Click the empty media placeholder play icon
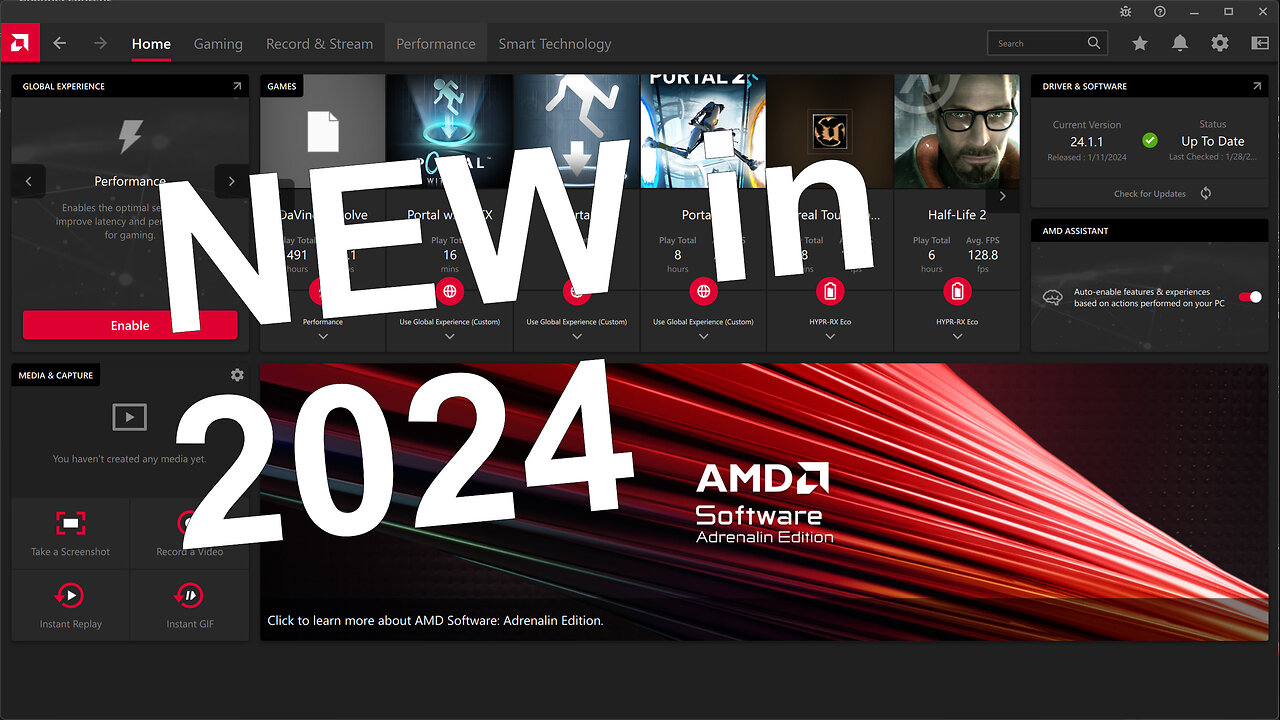1280x720 pixels. pyautogui.click(x=130, y=417)
